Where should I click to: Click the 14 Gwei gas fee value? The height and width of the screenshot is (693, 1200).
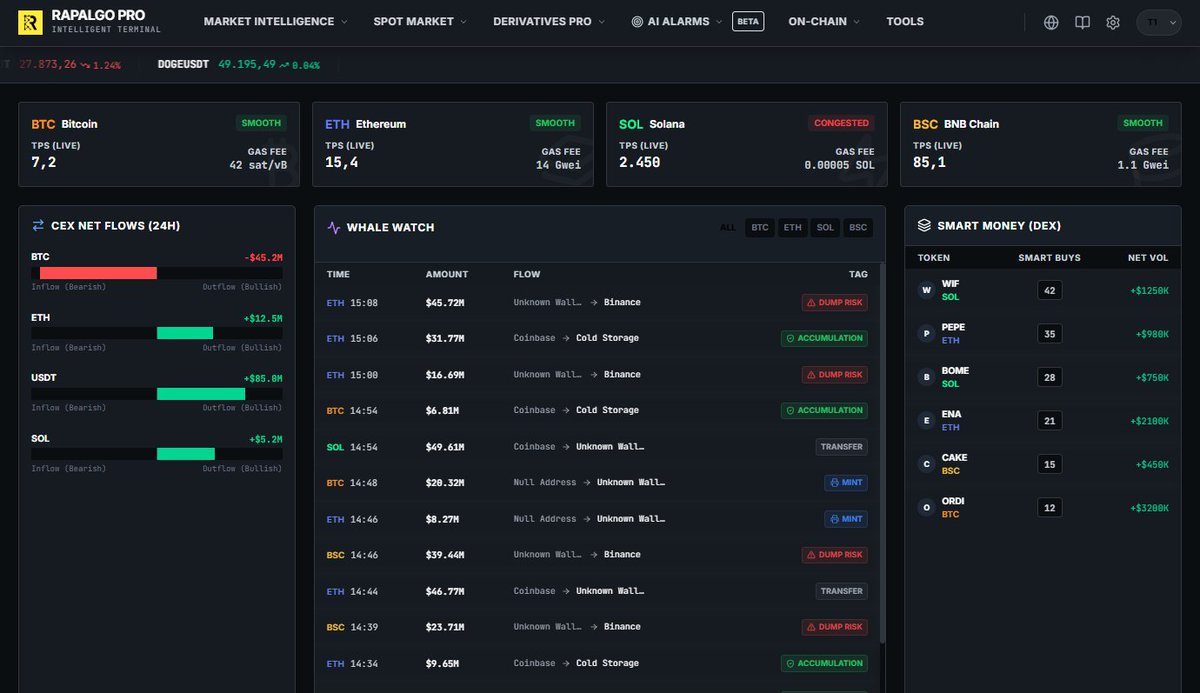click(x=558, y=165)
